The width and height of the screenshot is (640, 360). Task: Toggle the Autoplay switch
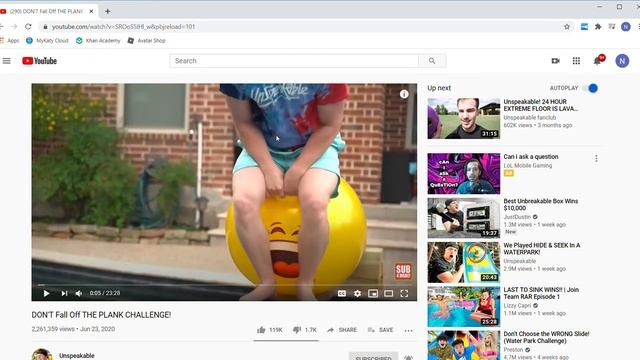pyautogui.click(x=591, y=88)
